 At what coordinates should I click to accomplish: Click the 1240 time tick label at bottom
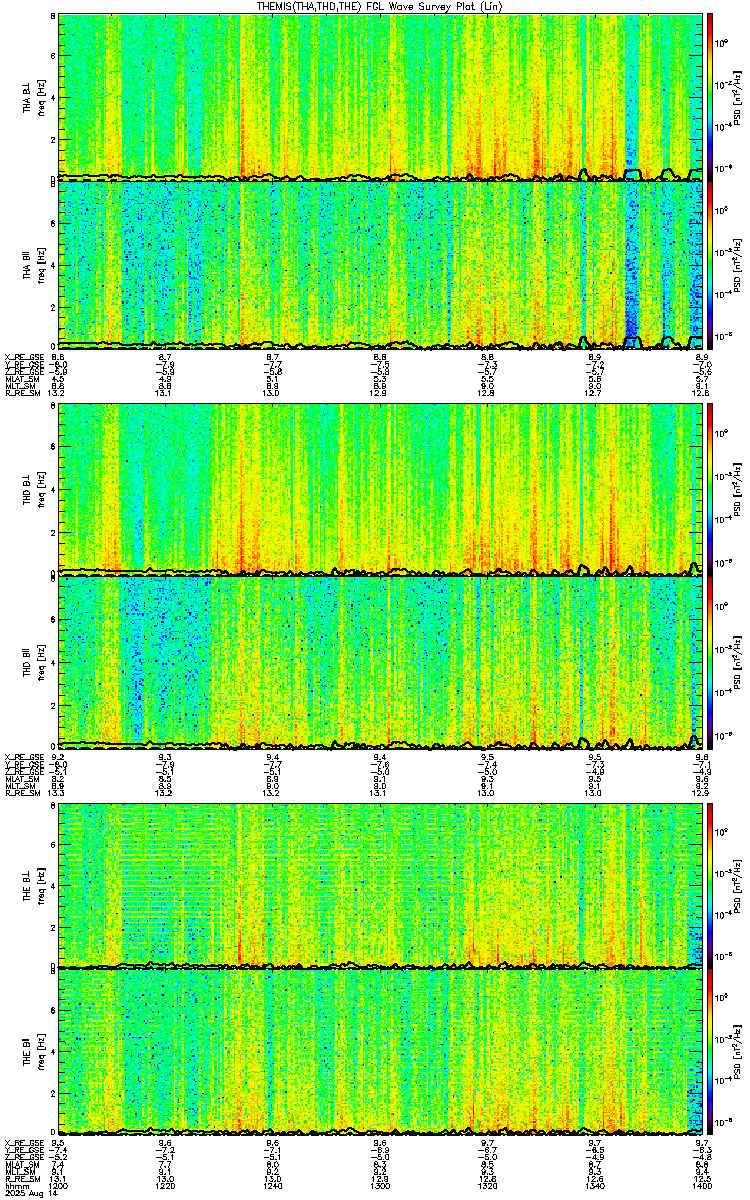tap(273, 1187)
